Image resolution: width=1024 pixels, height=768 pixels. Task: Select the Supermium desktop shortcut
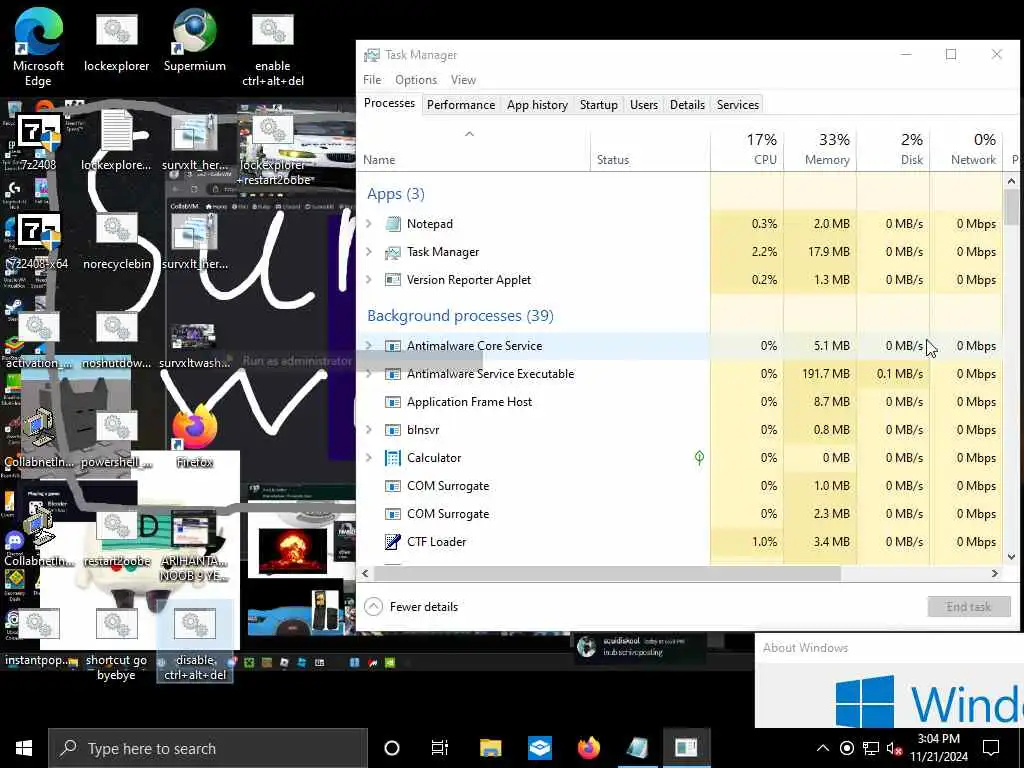[x=195, y=40]
